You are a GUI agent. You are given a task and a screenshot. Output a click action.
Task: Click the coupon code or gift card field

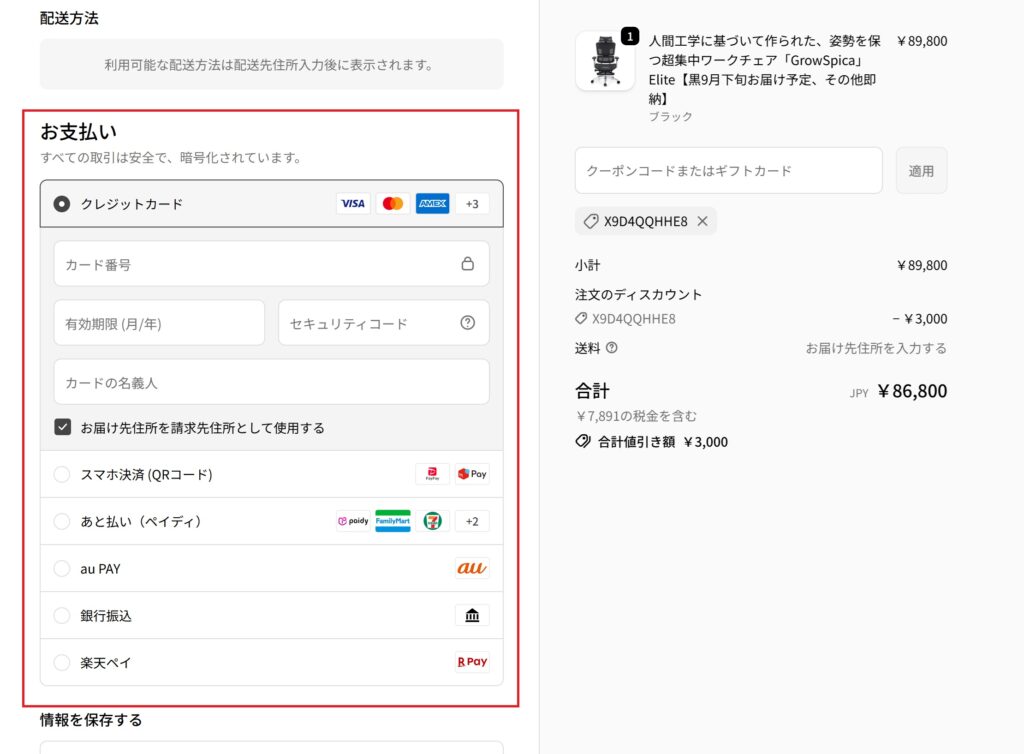[728, 171]
